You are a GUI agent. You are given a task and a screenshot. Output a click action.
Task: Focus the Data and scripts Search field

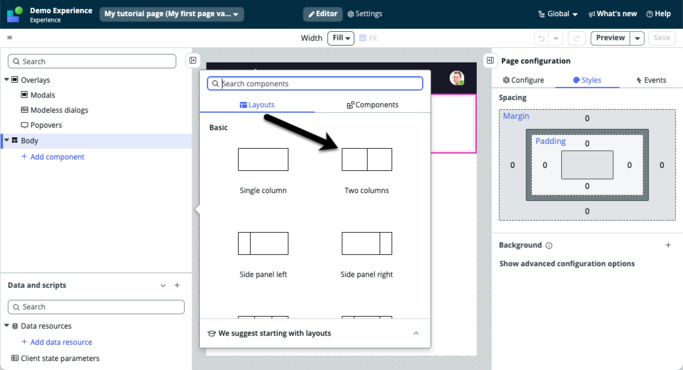coord(96,307)
